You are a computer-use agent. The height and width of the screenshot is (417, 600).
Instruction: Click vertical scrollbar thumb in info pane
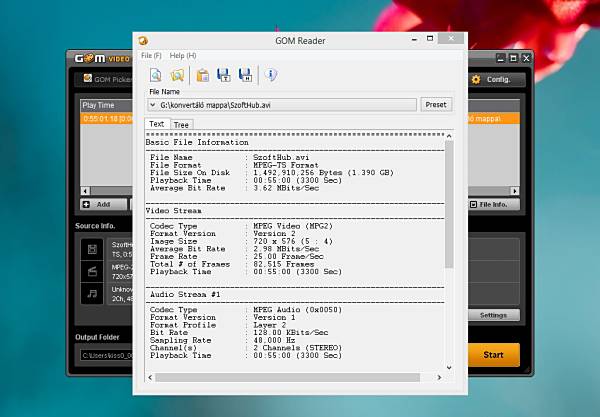[x=449, y=204]
